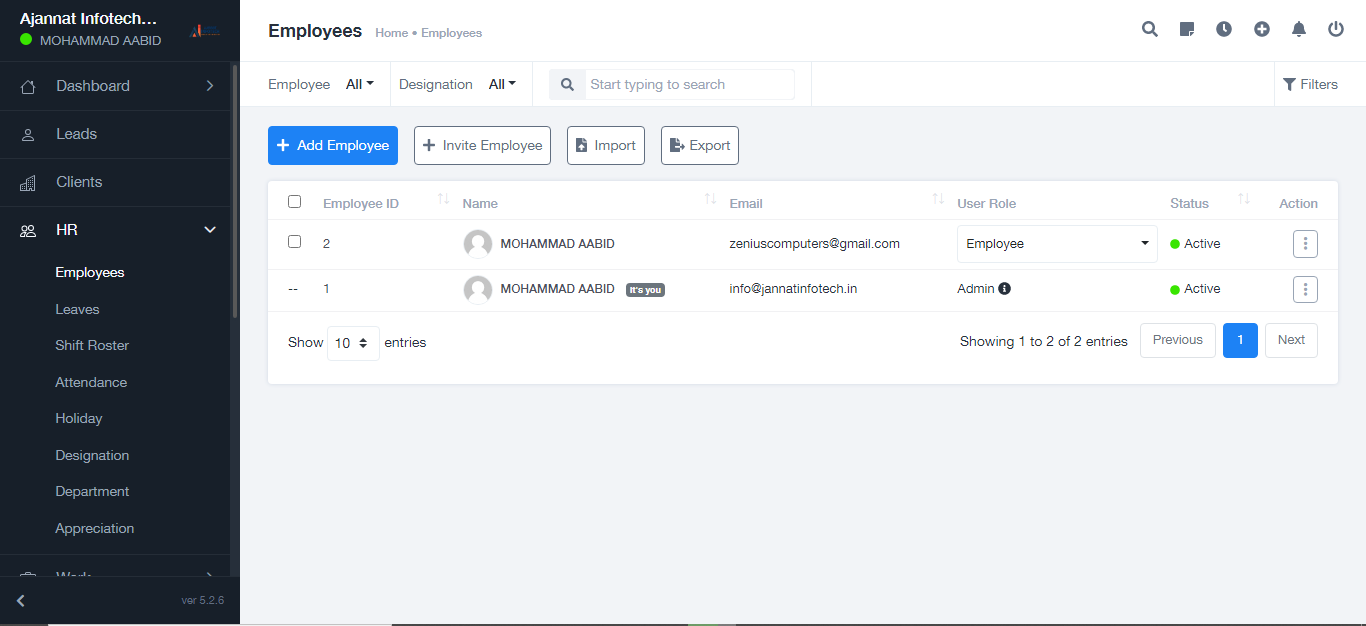Viewport: 1366px width, 626px height.
Task: Open the Designation filter dropdown
Action: [x=502, y=84]
